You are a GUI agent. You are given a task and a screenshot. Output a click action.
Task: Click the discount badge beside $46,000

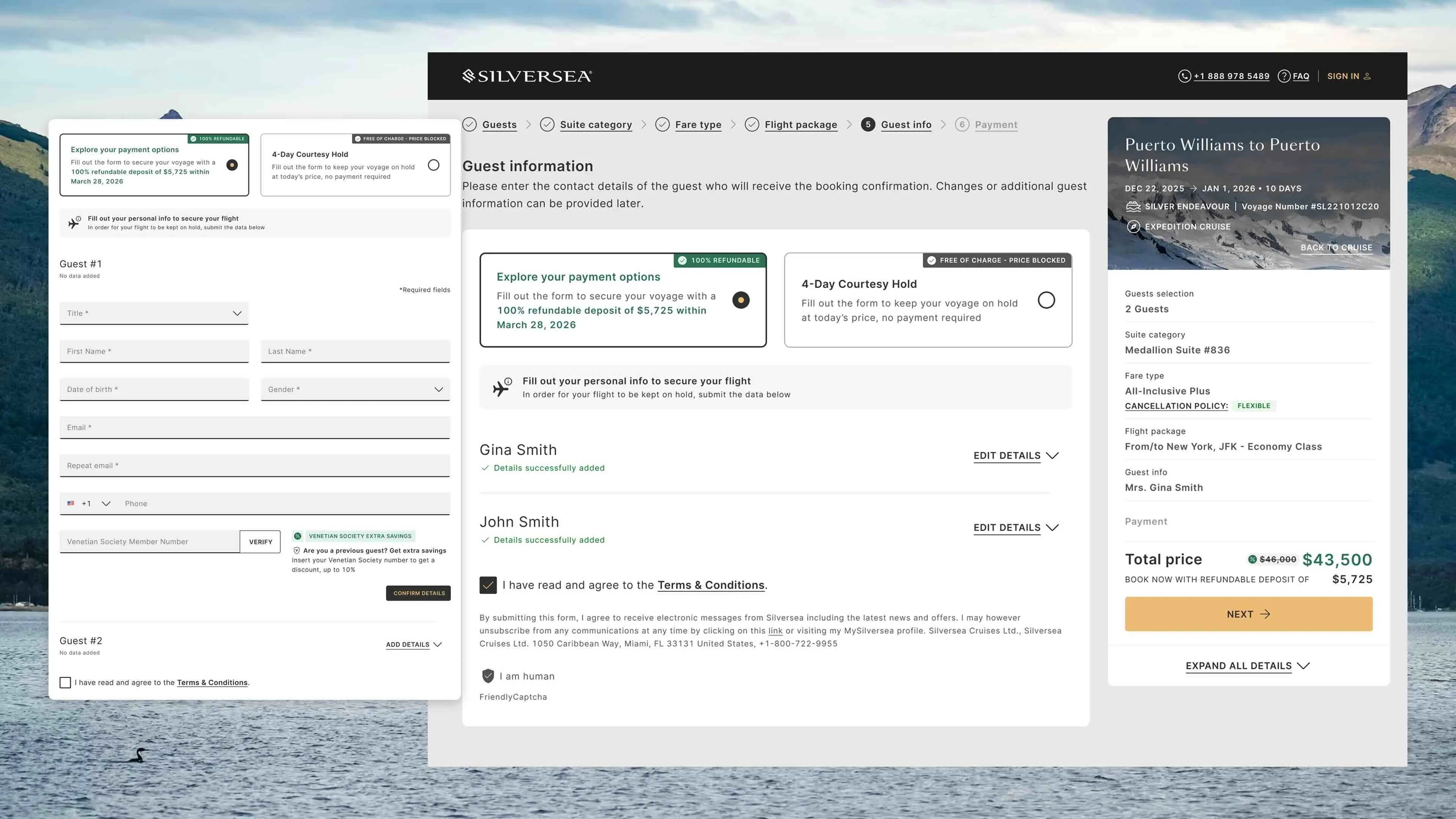(1252, 559)
